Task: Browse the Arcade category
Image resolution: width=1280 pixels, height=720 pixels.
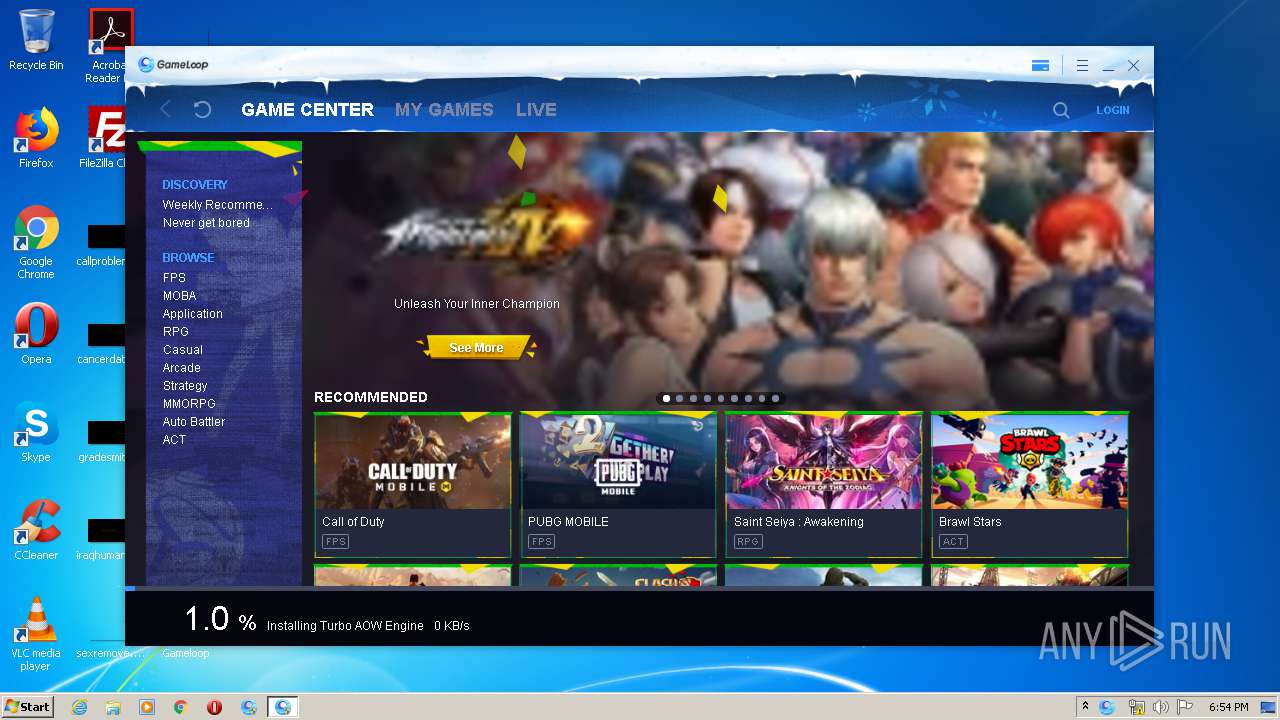Action: pos(182,368)
